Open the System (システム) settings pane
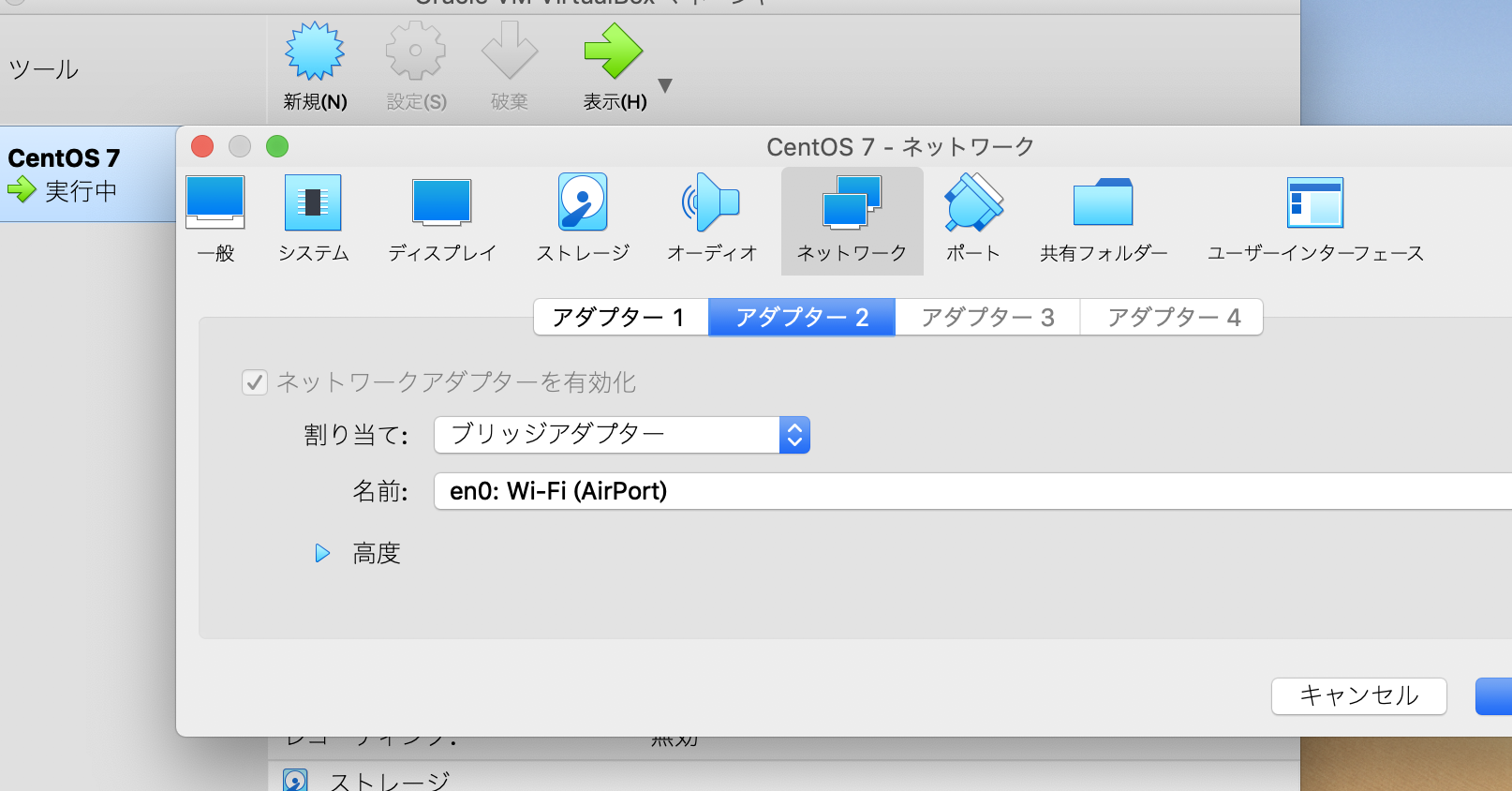The image size is (1512, 791). point(313,220)
